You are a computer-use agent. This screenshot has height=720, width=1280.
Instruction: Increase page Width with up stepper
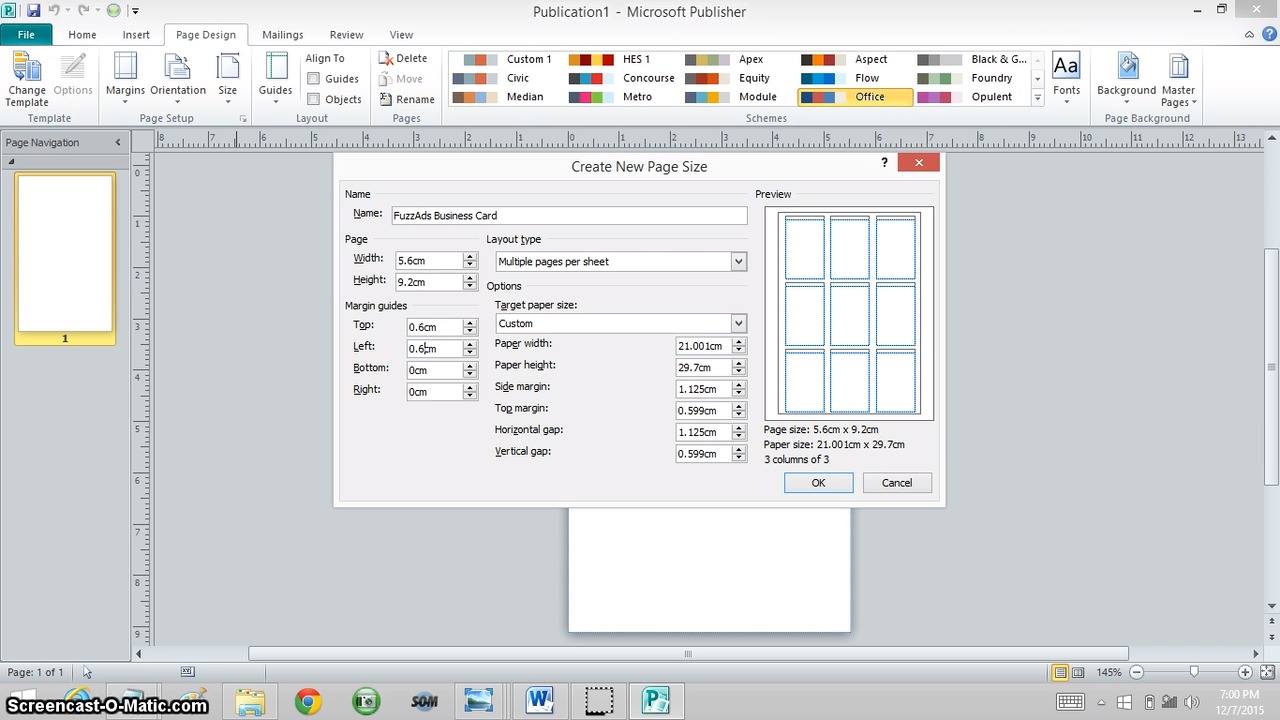(470, 256)
